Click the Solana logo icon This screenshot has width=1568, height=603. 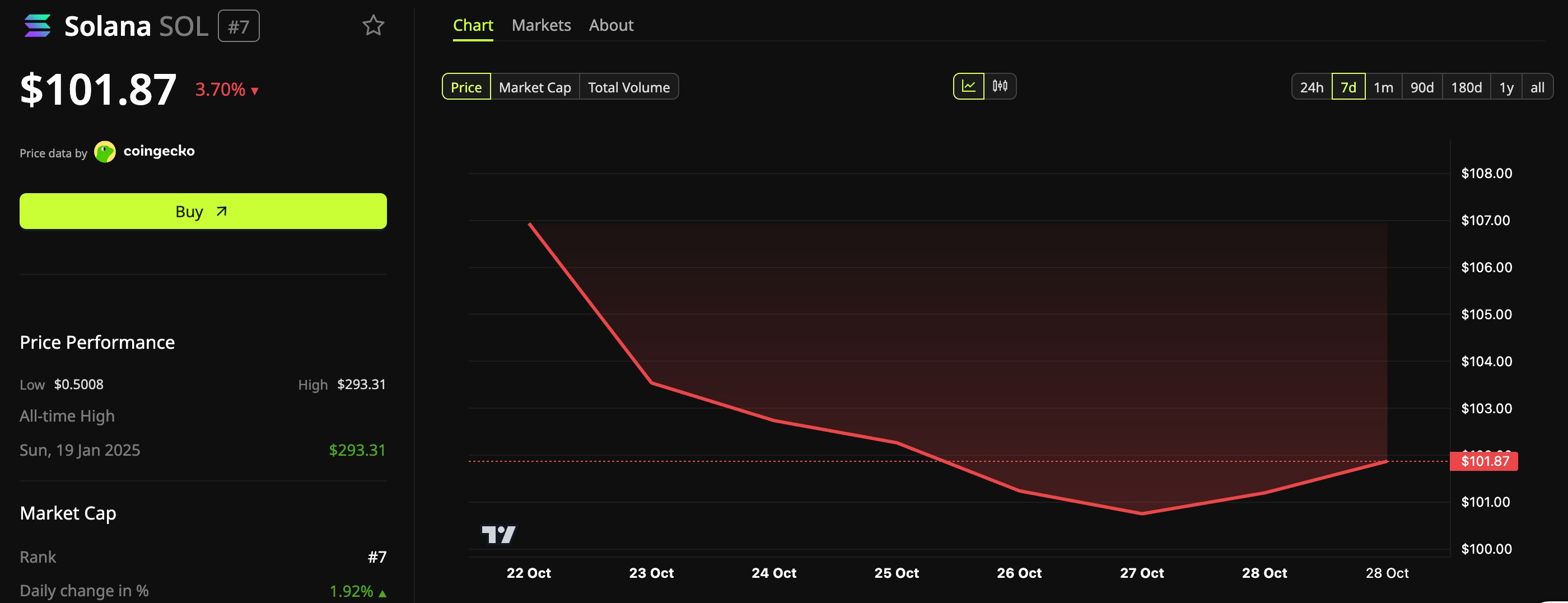click(37, 26)
